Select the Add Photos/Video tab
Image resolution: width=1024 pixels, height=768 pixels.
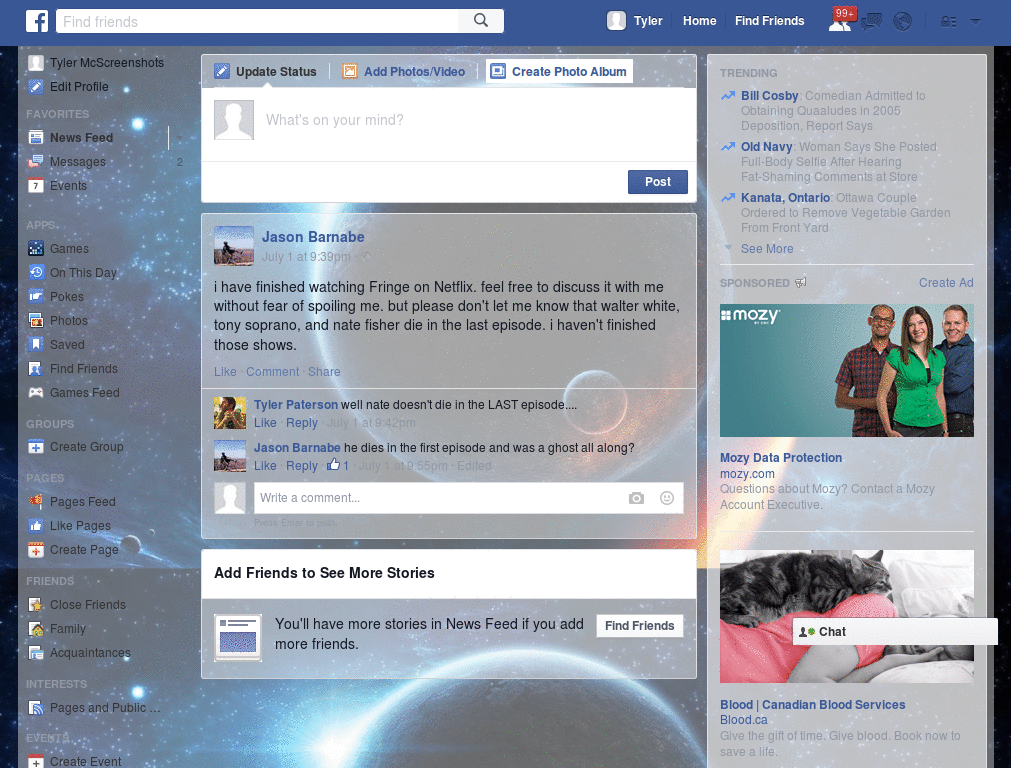tap(405, 71)
